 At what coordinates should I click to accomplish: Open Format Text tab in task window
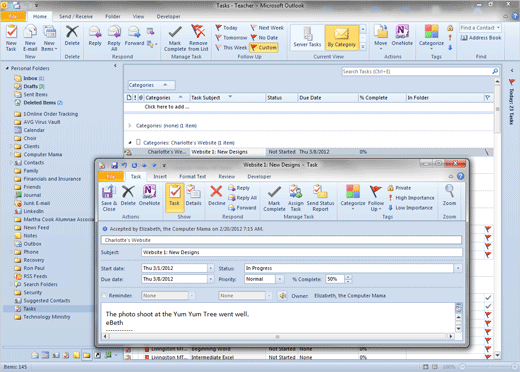[192, 177]
